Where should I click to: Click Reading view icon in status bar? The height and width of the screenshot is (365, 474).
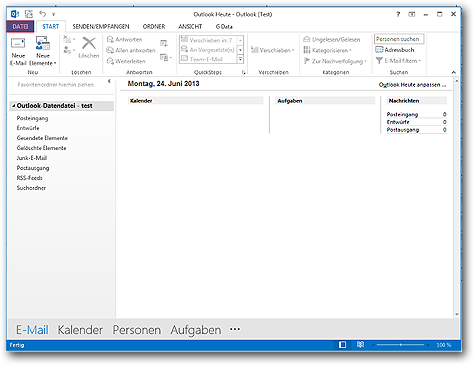[360, 345]
